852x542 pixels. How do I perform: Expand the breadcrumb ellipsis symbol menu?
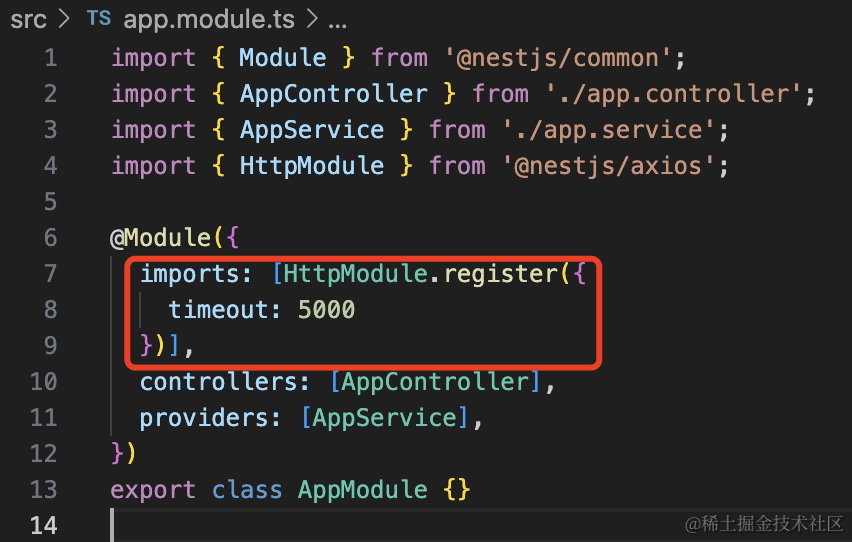(337, 19)
